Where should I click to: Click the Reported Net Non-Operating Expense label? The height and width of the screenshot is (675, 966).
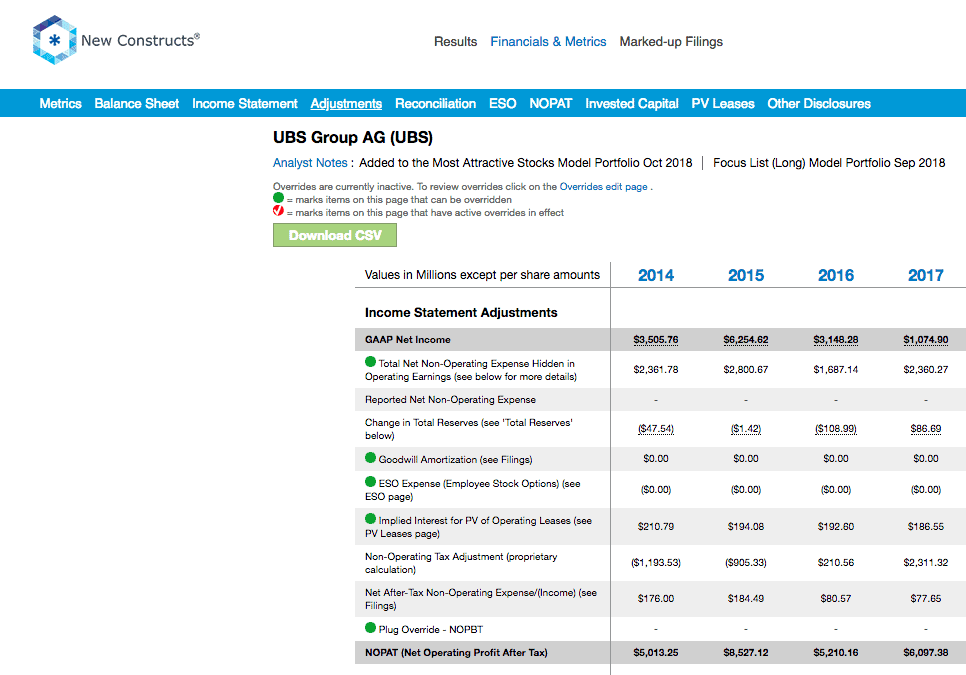[x=450, y=400]
